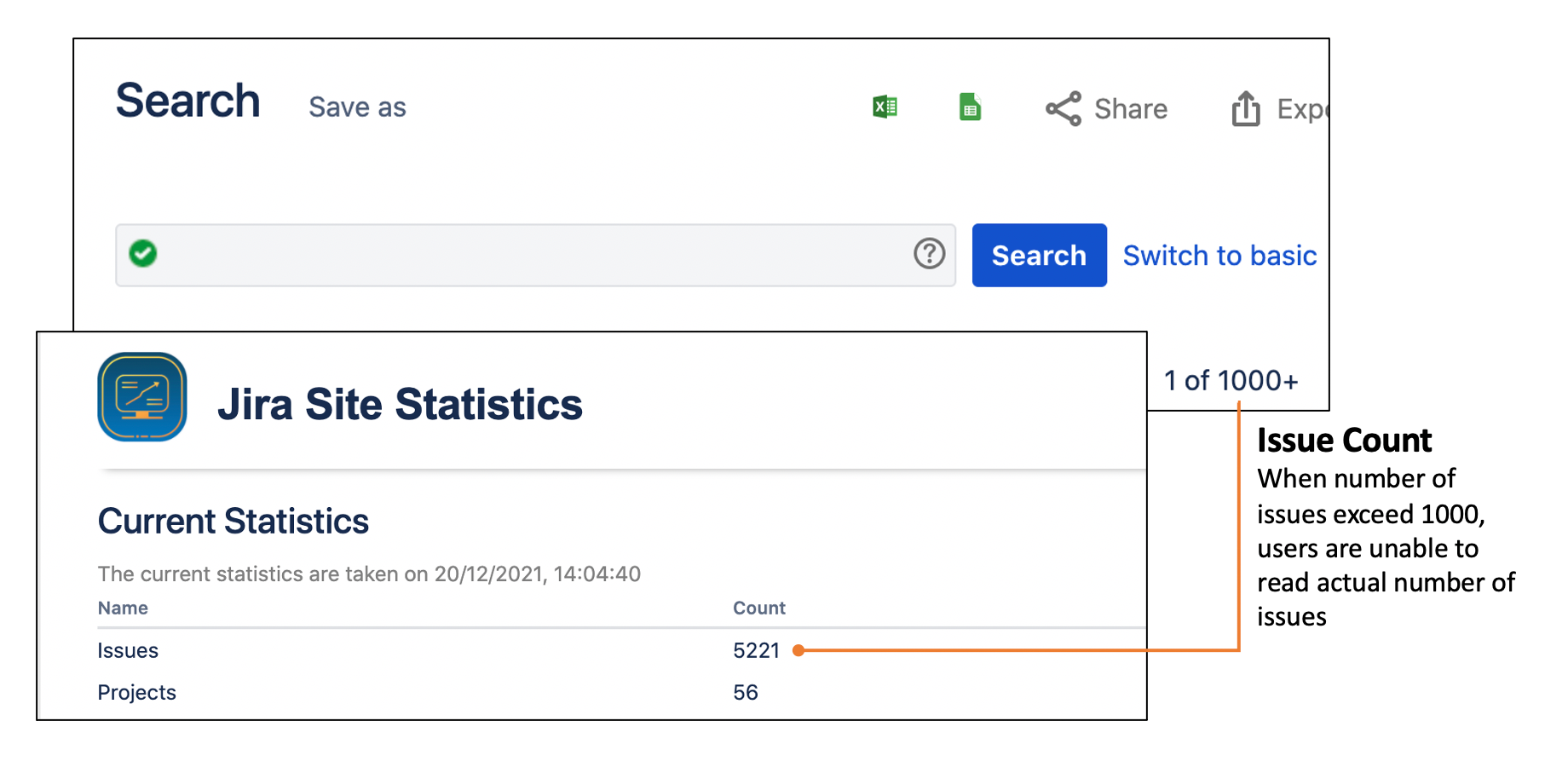Select the Projects row name

137,692
